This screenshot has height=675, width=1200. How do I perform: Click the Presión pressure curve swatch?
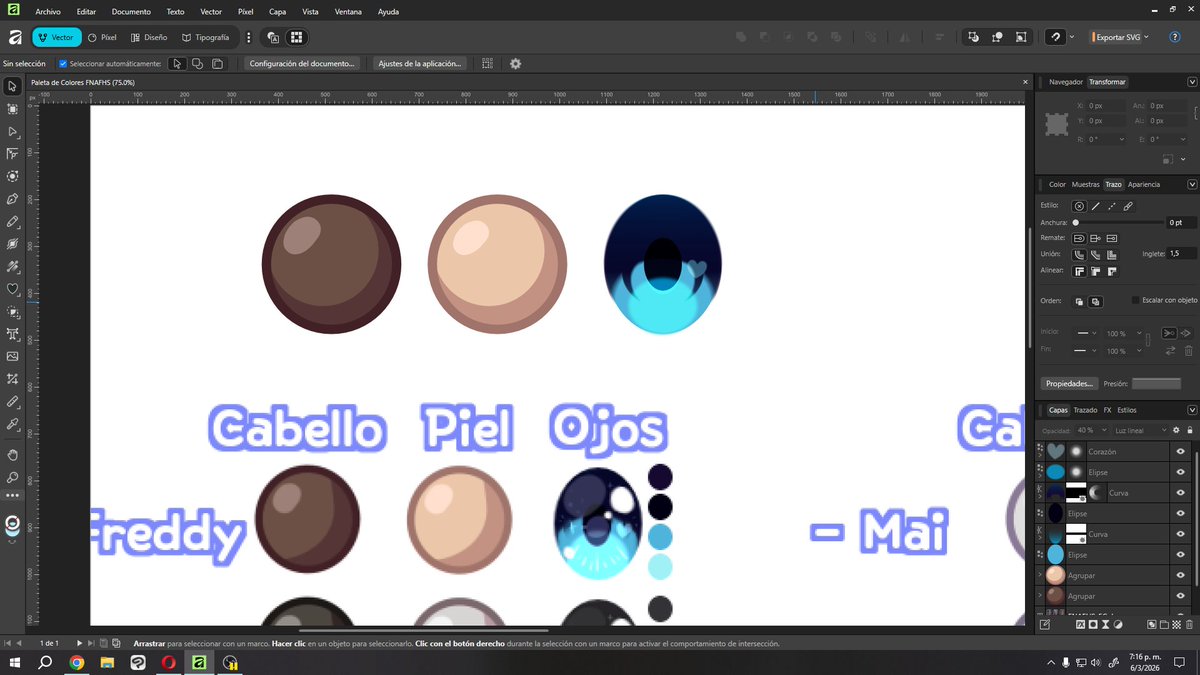tap(1156, 383)
